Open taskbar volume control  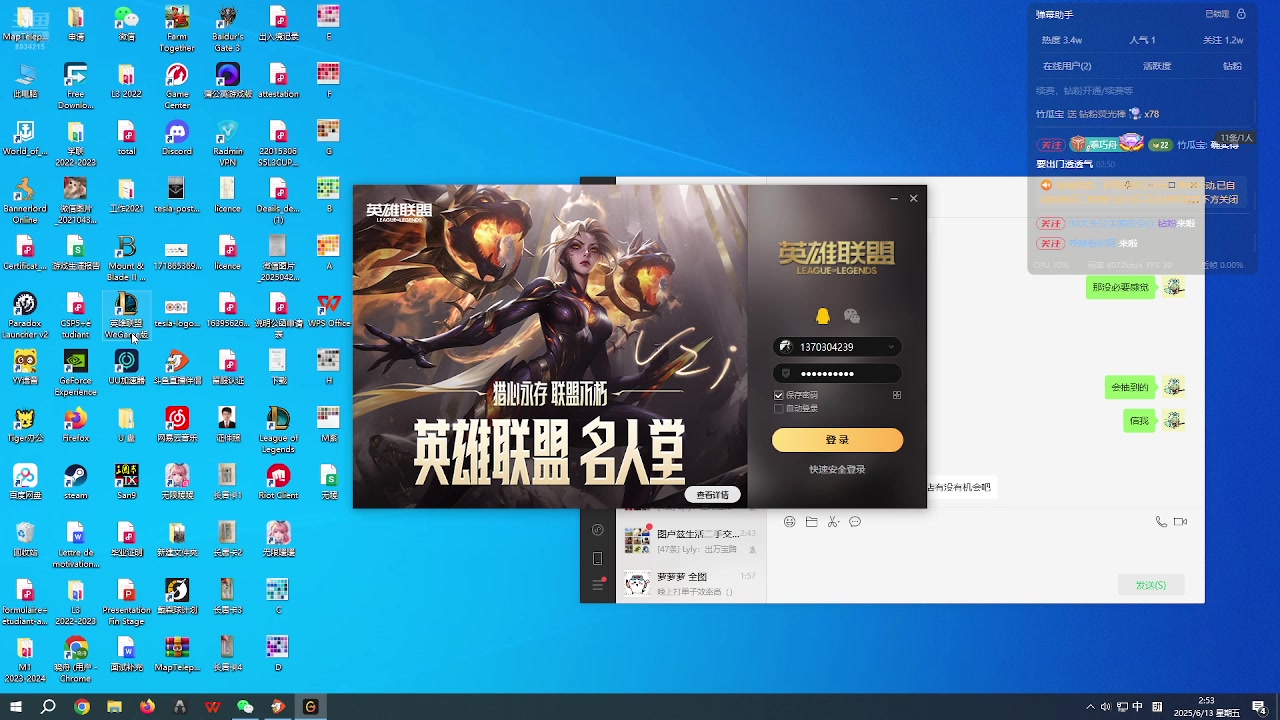point(1105,707)
